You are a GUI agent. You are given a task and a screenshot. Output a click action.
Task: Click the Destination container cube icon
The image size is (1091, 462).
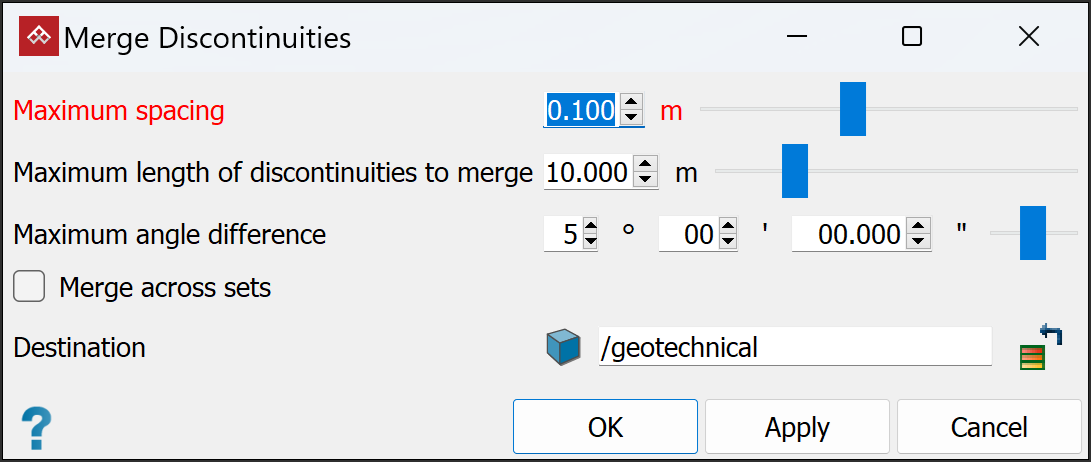coord(563,347)
